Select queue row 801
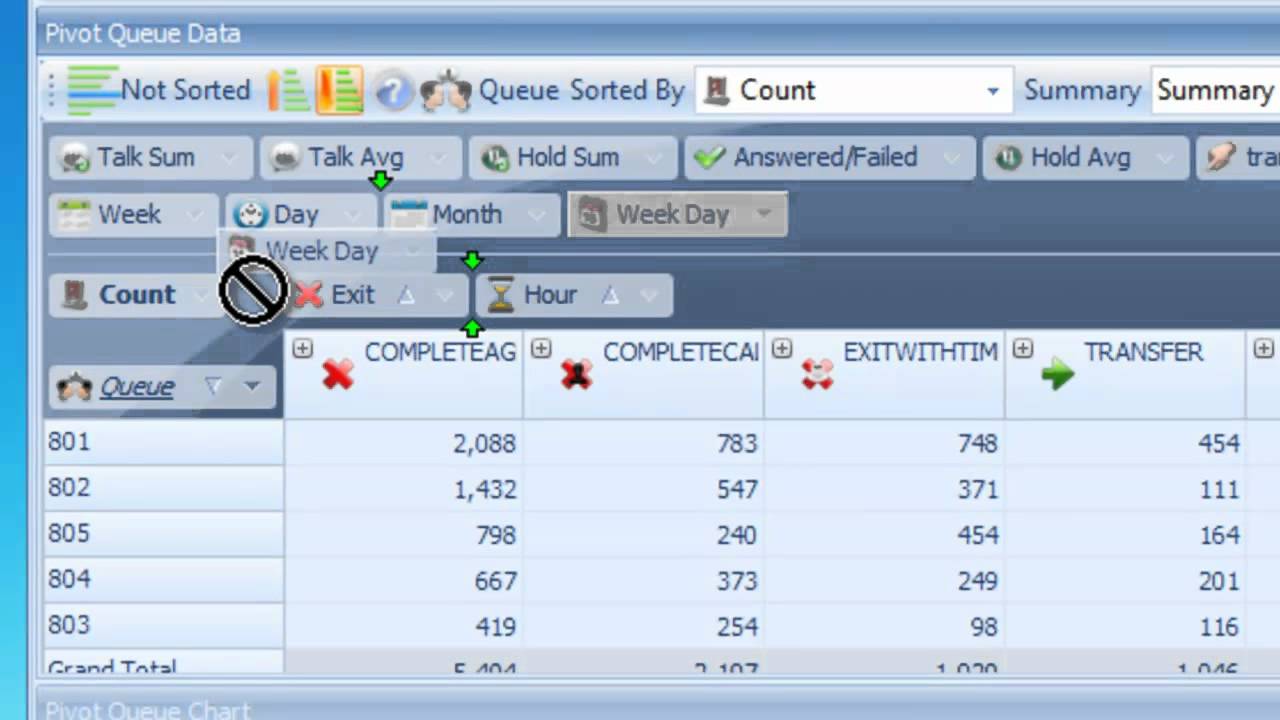 click(x=164, y=442)
